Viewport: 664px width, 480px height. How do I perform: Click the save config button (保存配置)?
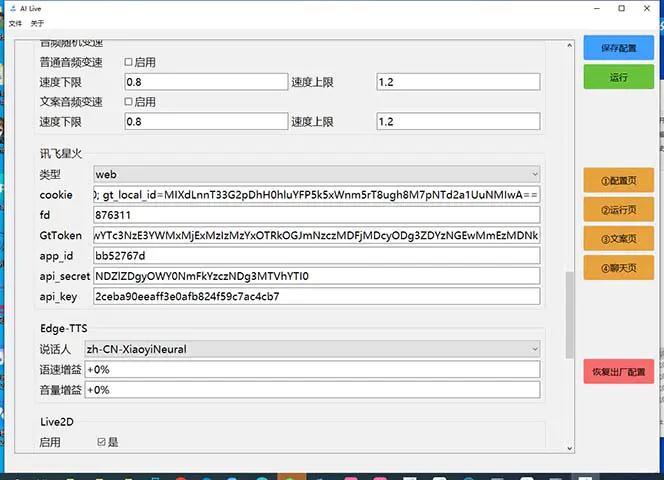click(x=618, y=47)
